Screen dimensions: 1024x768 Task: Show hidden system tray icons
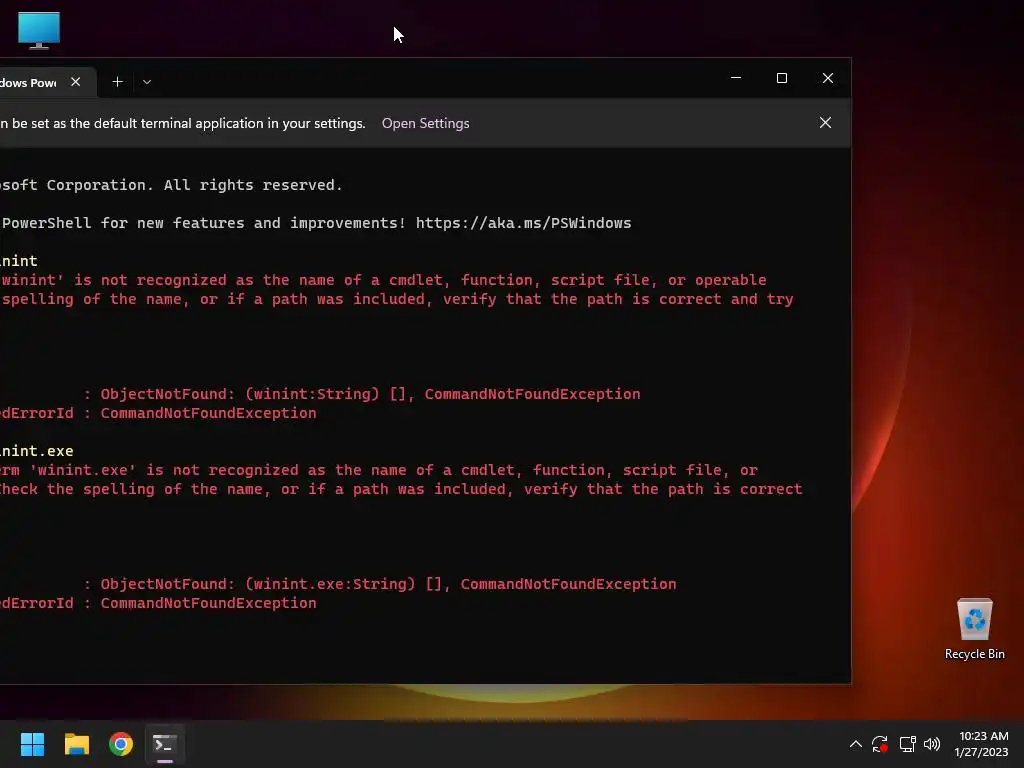pyautogui.click(x=856, y=744)
